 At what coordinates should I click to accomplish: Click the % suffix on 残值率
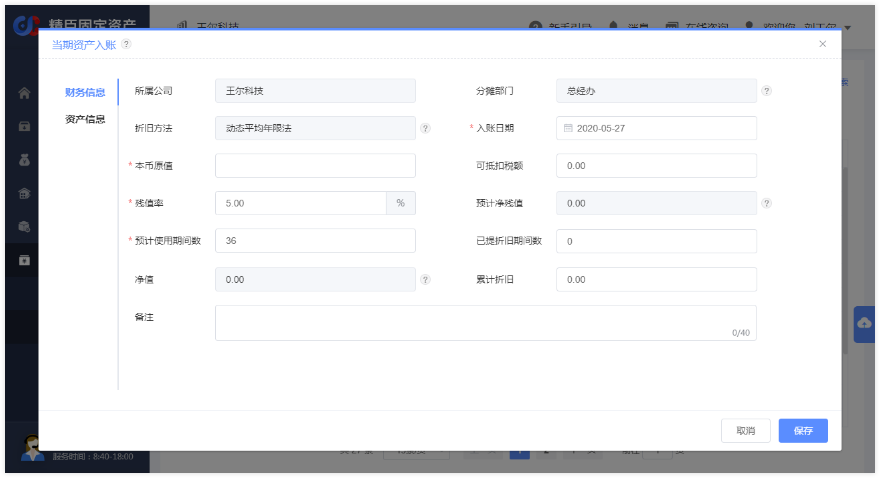pos(401,203)
